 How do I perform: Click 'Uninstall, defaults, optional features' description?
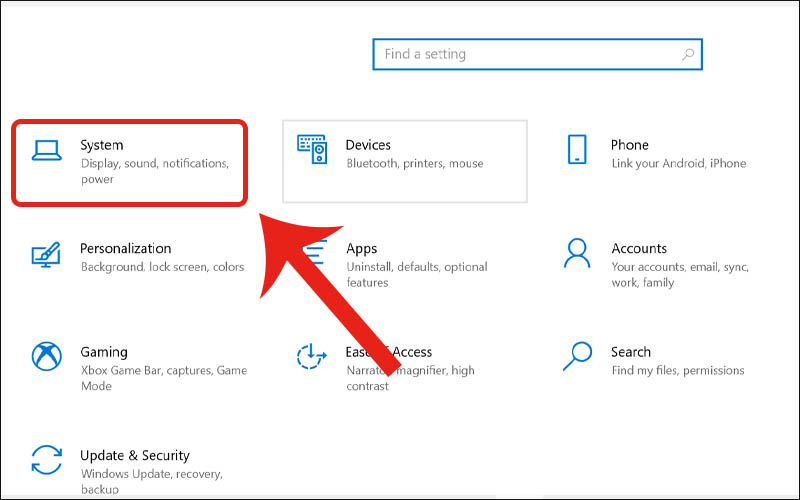[x=417, y=274]
